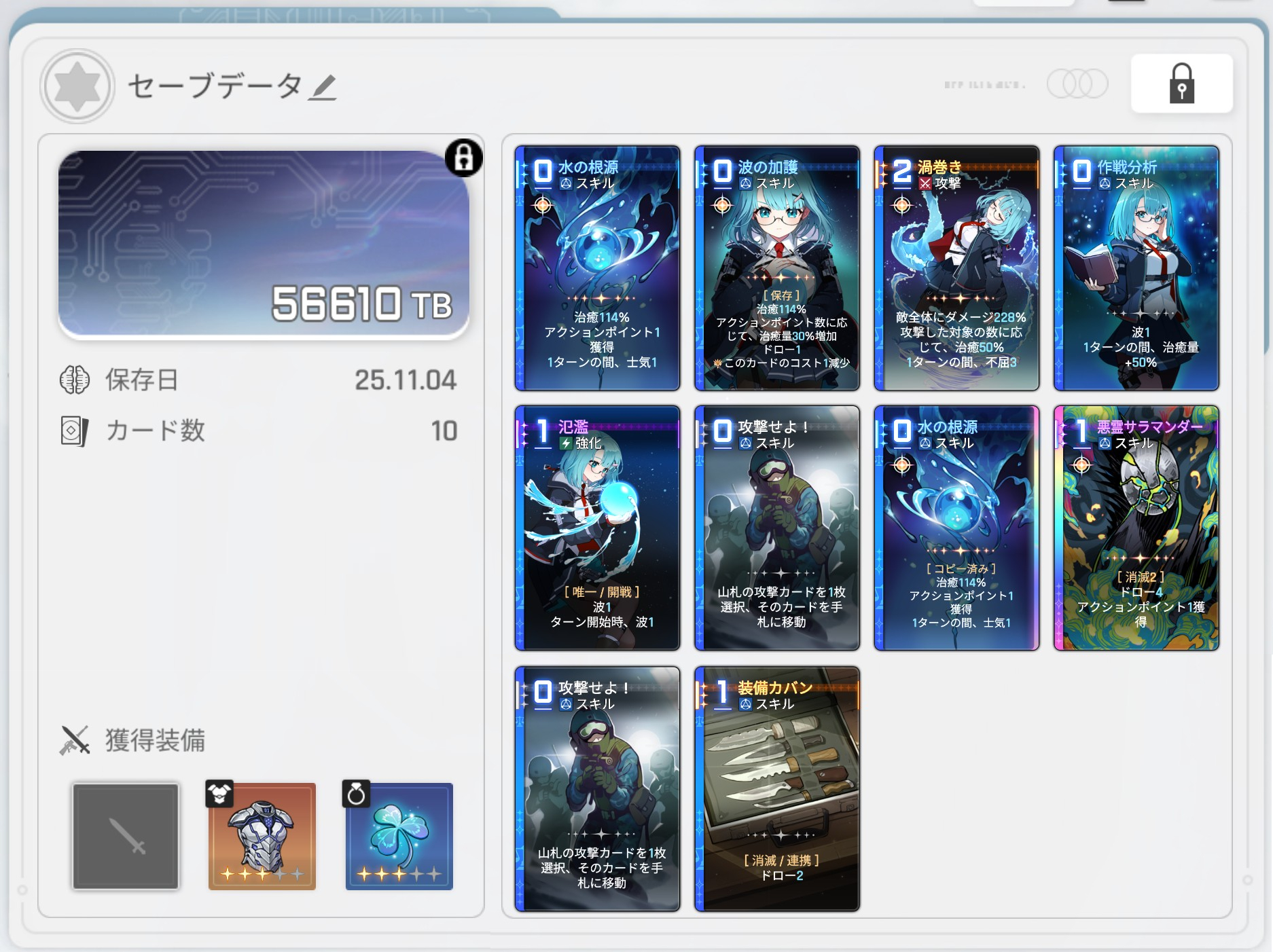Open the copied 水の根源 card
The width and height of the screenshot is (1273, 952).
tap(956, 528)
